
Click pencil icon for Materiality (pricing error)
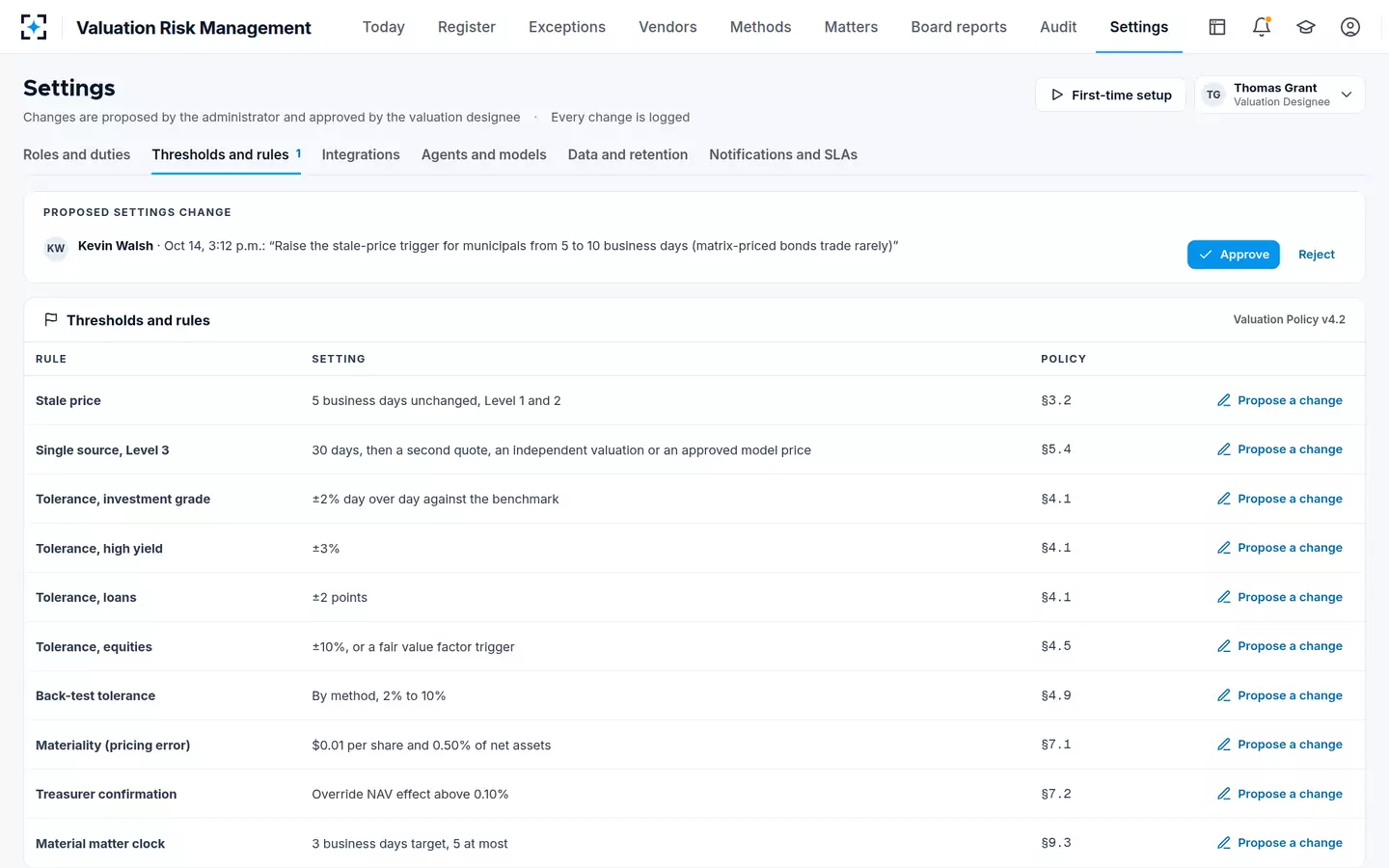pyautogui.click(x=1224, y=745)
